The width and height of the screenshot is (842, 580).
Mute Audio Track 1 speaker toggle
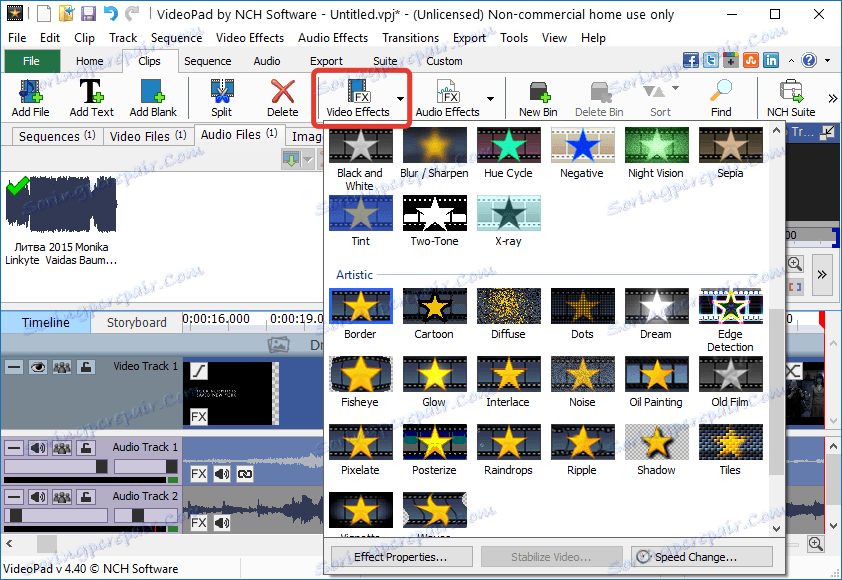38,448
